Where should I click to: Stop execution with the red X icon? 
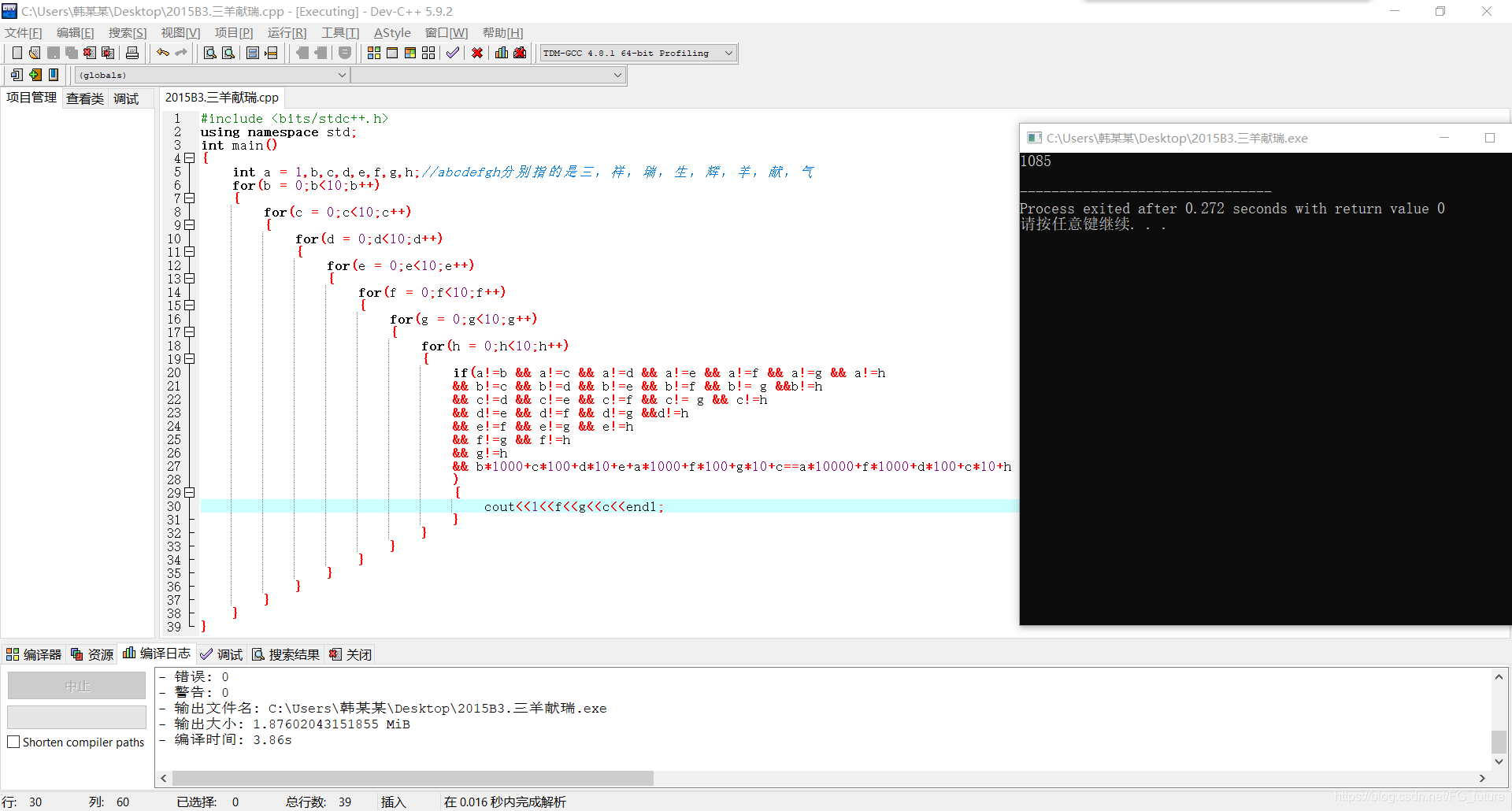coord(477,53)
